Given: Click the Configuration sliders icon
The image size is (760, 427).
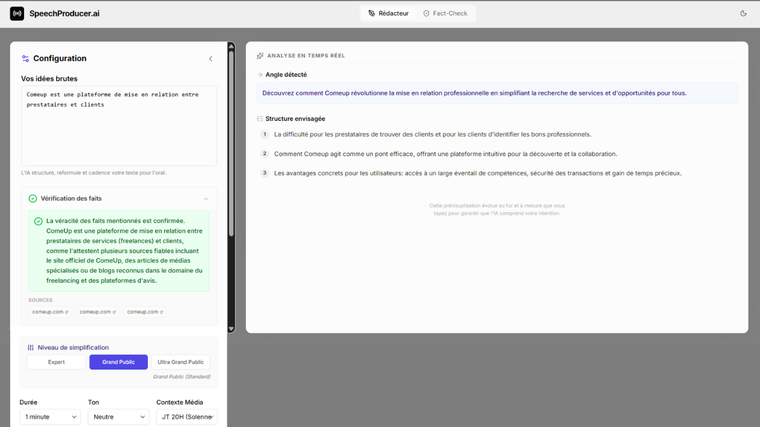Looking at the screenshot, I should (x=26, y=59).
